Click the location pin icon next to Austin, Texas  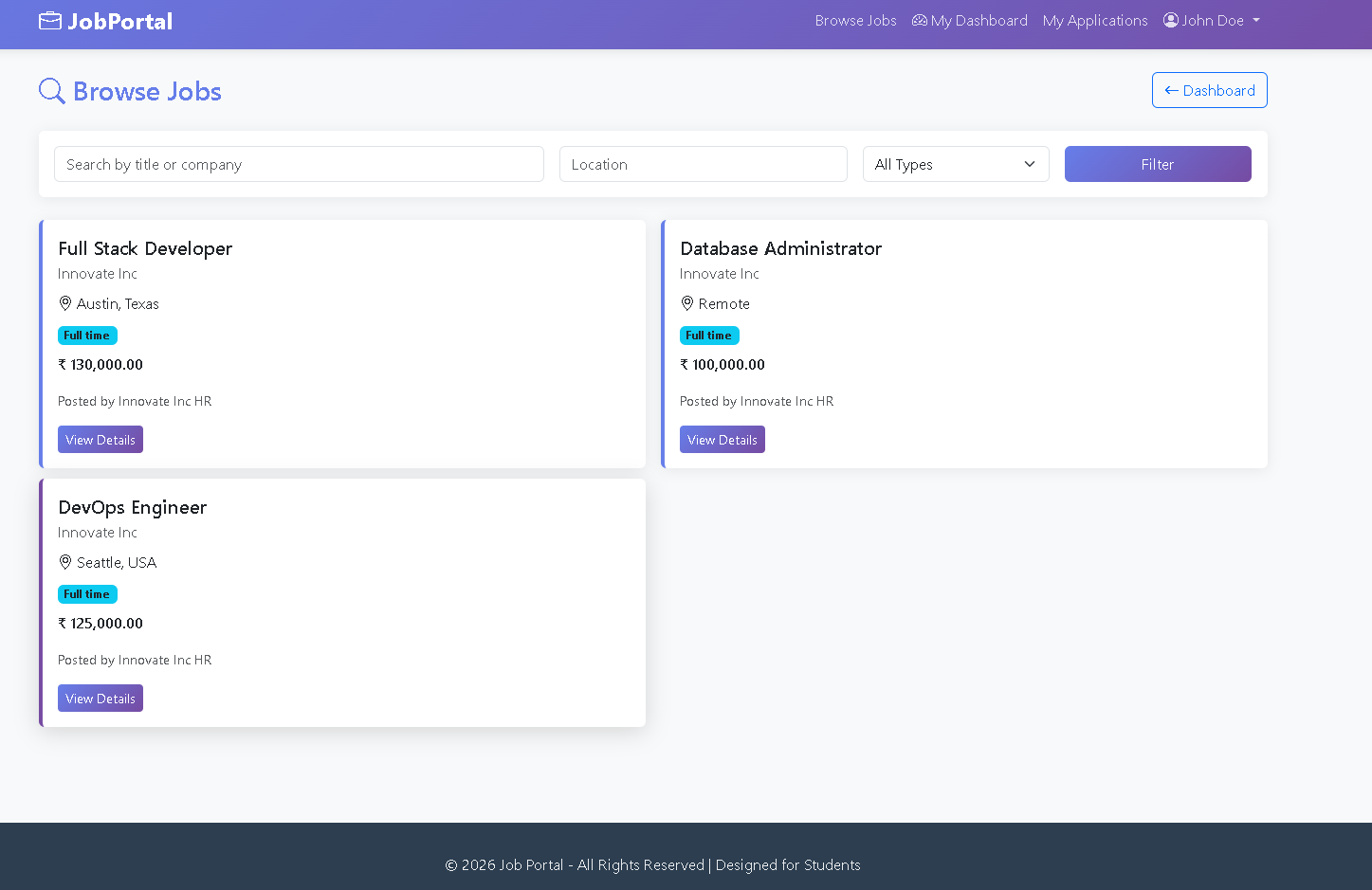click(x=65, y=303)
